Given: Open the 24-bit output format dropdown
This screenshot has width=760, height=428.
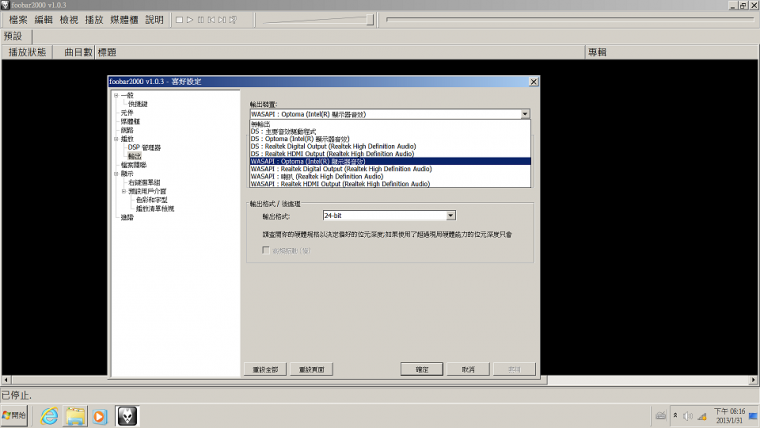Looking at the screenshot, I should (x=450, y=215).
